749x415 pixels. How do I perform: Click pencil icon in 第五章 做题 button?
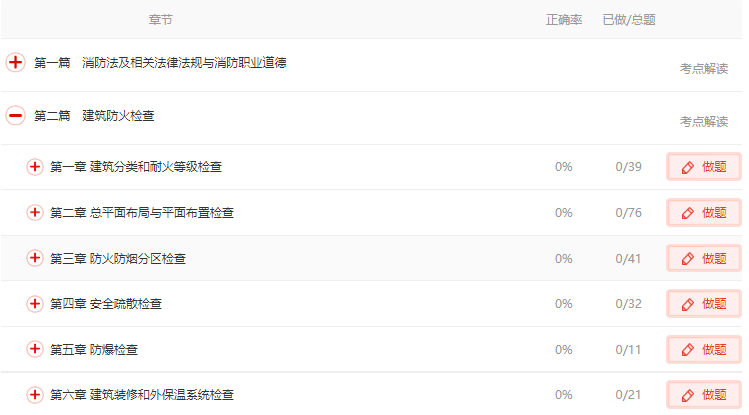687,350
